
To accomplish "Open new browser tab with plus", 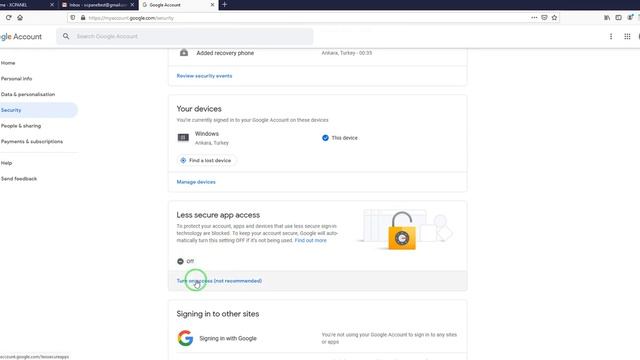I will click(x=224, y=4).
